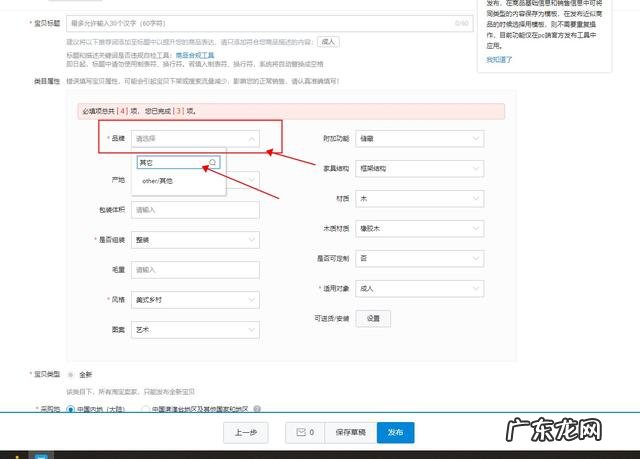Image resolution: width=640 pixels, height=459 pixels.
Task: Click the 成人 suggested keyword tag
Action: [328, 42]
